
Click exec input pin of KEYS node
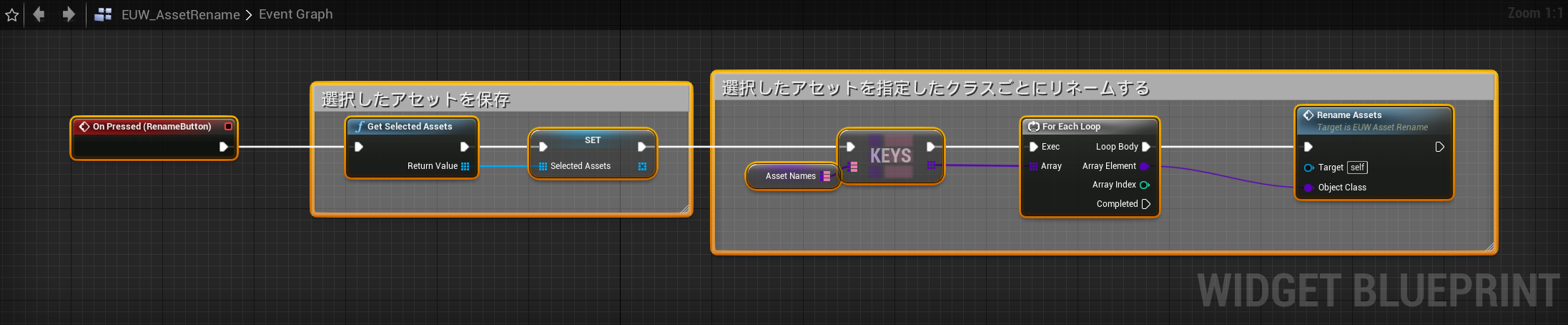851,147
